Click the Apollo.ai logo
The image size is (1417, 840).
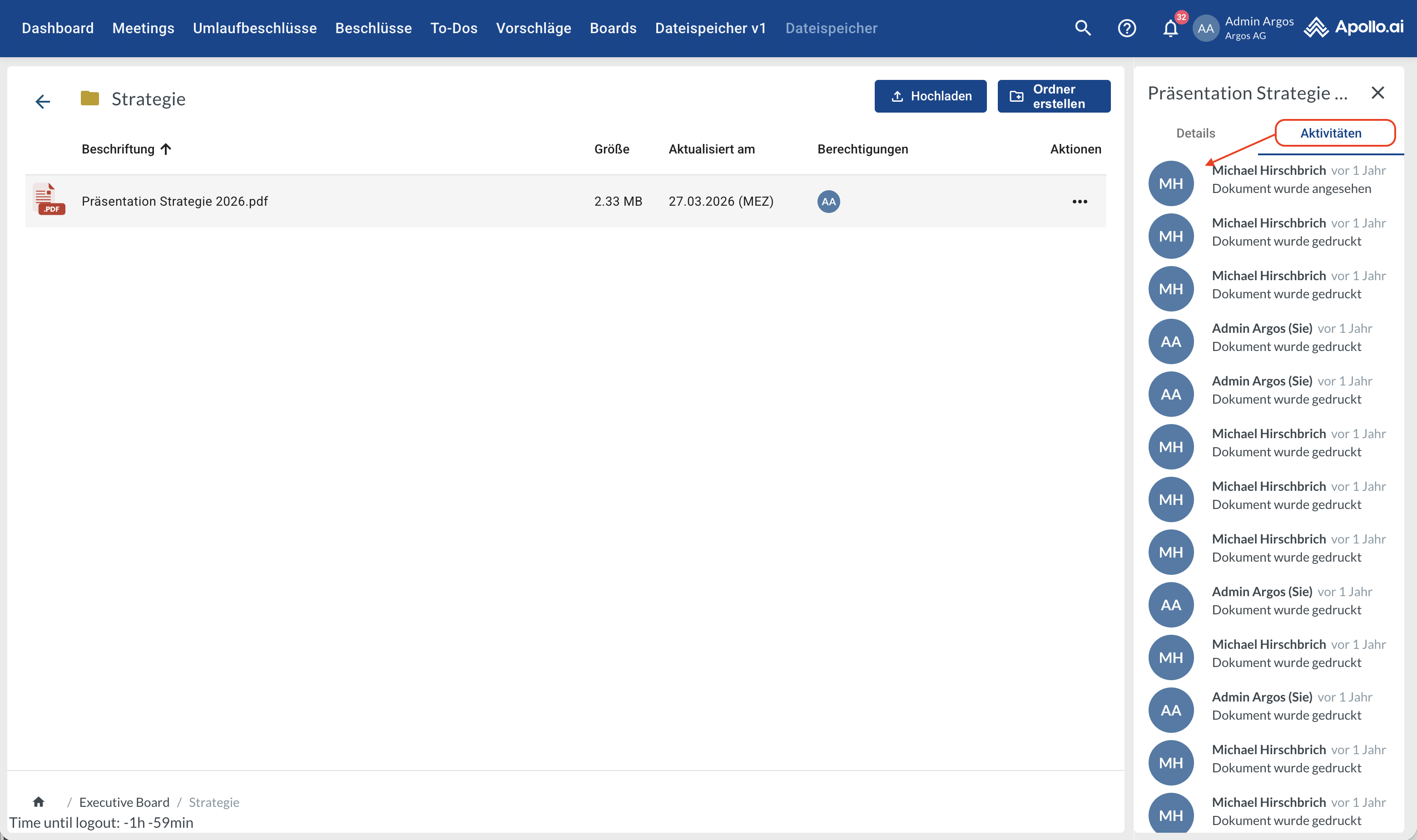point(1353,27)
